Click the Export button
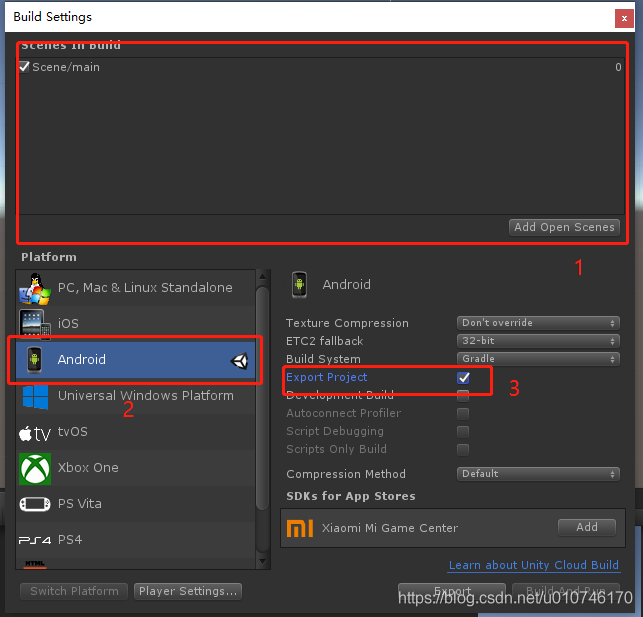Screen dimensions: 643x617 (x=452, y=592)
